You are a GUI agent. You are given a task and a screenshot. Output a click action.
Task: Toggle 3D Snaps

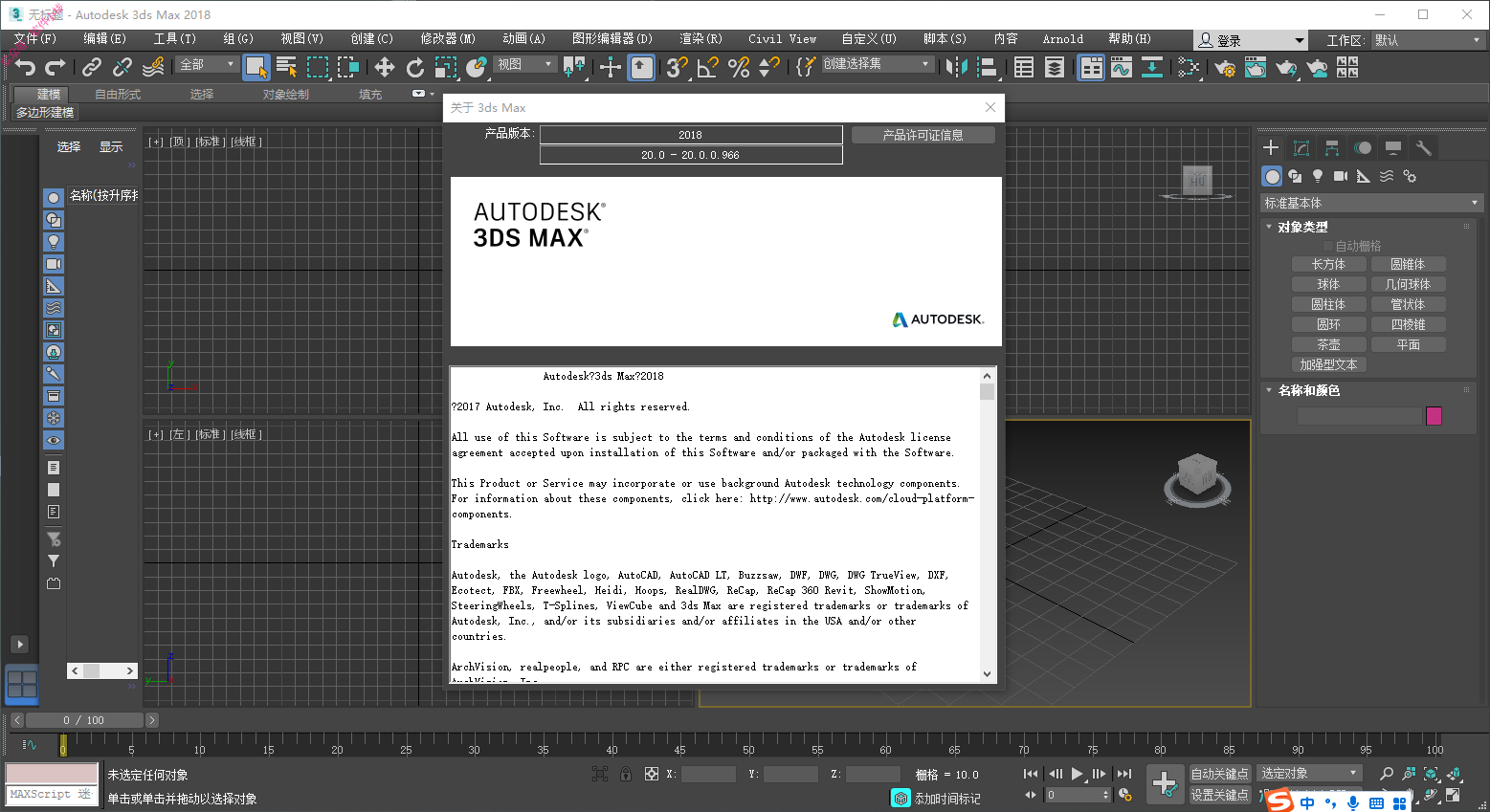pyautogui.click(x=678, y=67)
